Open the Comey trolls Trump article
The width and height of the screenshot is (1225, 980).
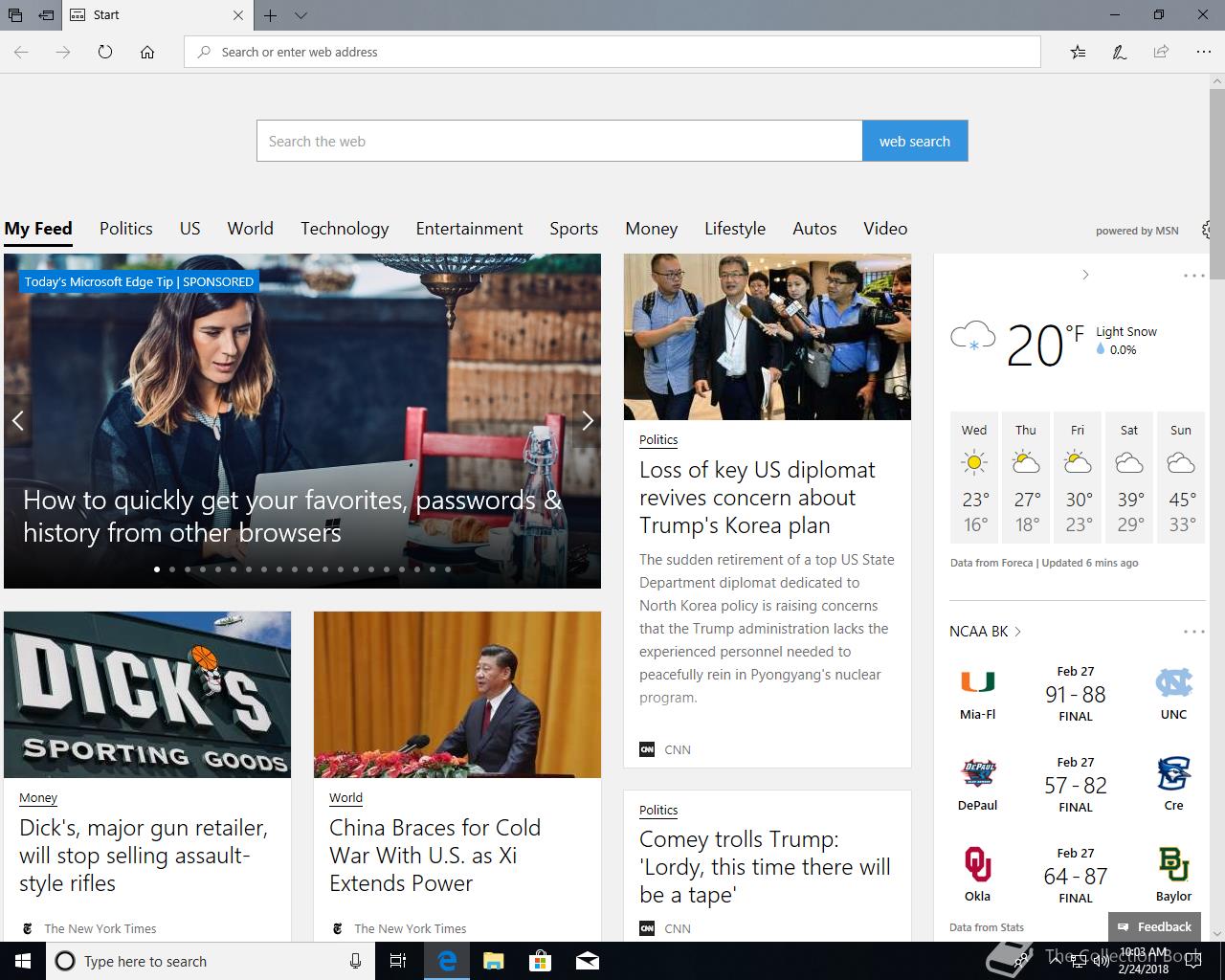click(x=765, y=867)
